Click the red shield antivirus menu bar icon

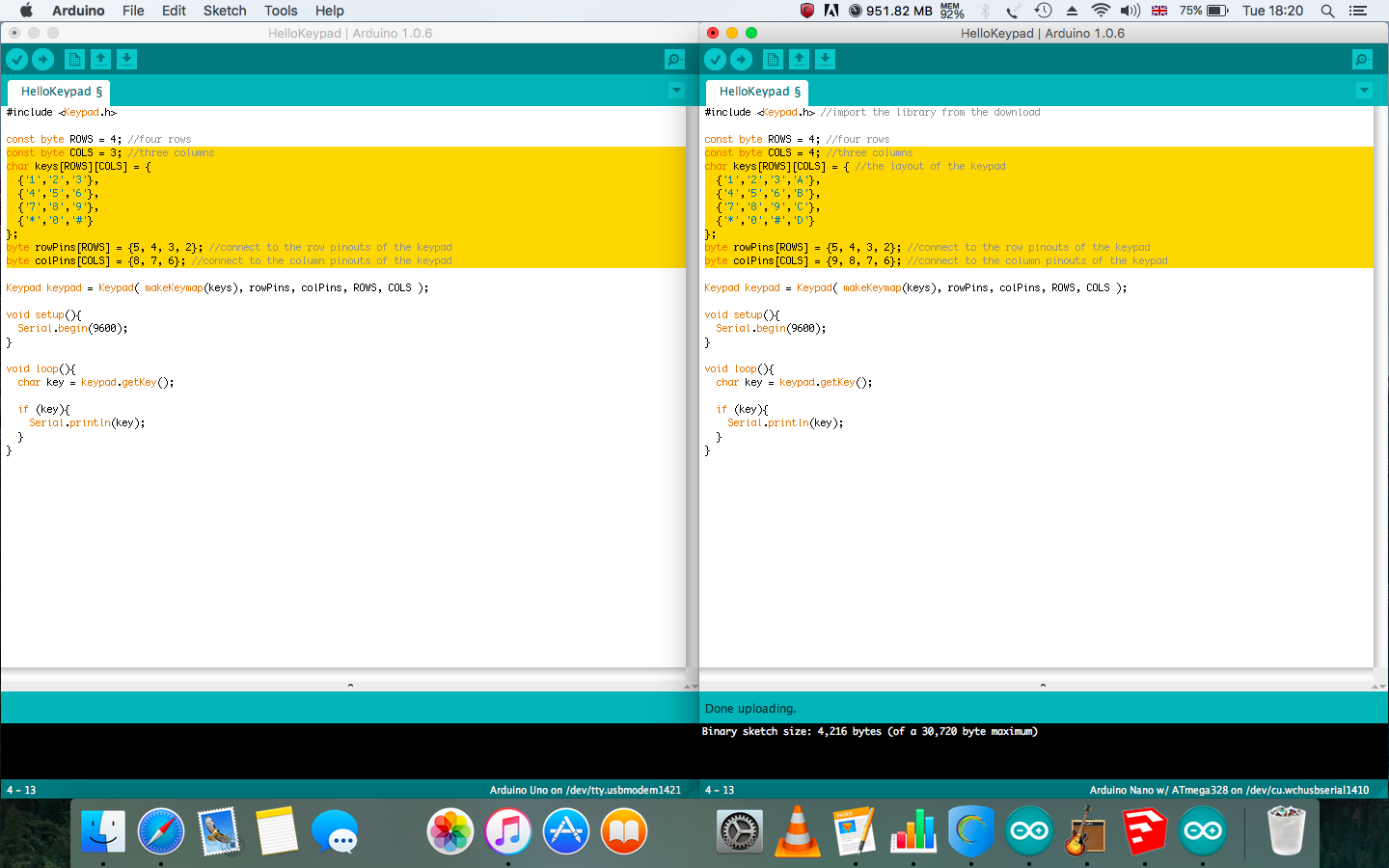click(x=807, y=11)
